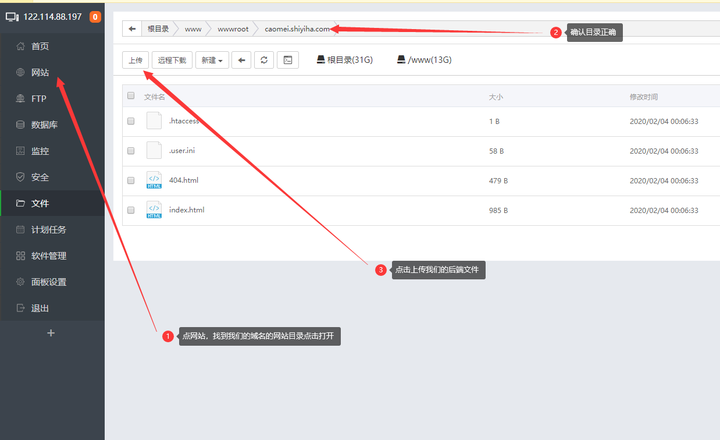Click the orange 0 notification badge

coord(95,17)
